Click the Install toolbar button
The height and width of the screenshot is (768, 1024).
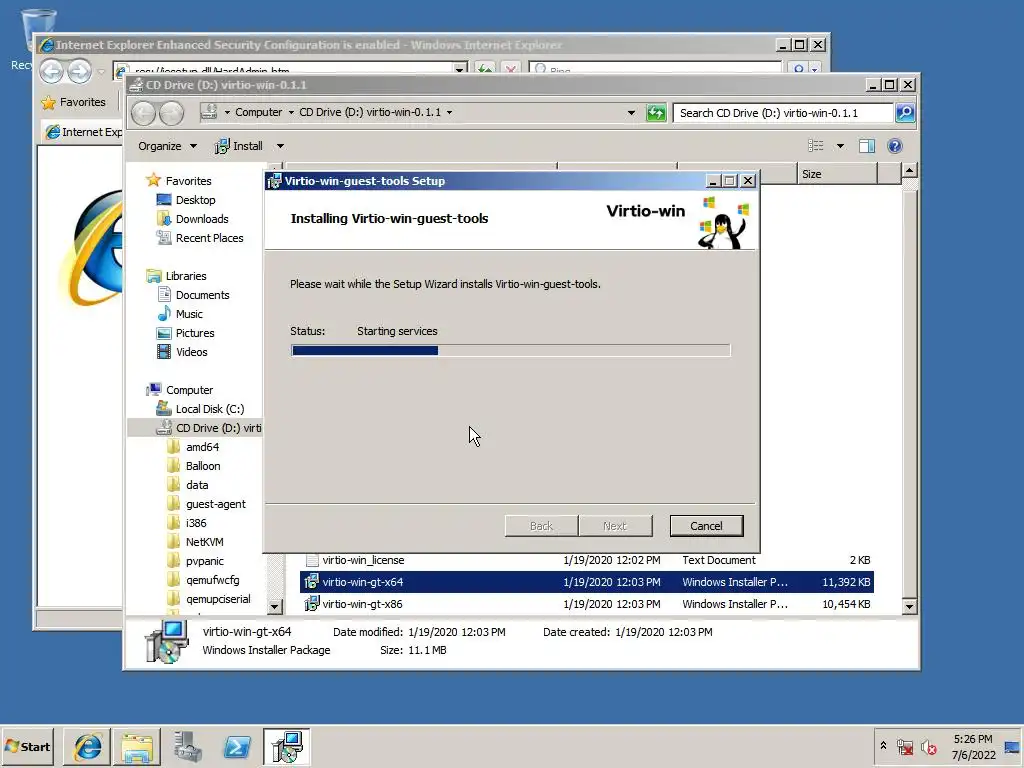[239, 146]
